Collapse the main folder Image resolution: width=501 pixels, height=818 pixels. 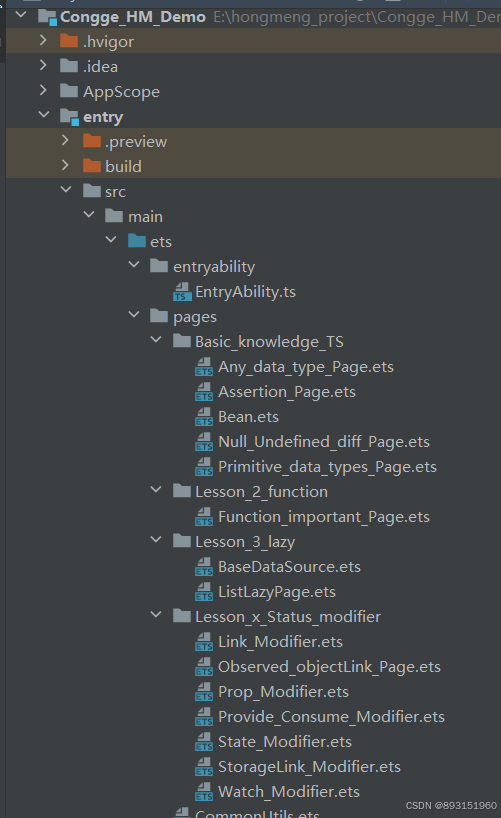[x=89, y=214]
